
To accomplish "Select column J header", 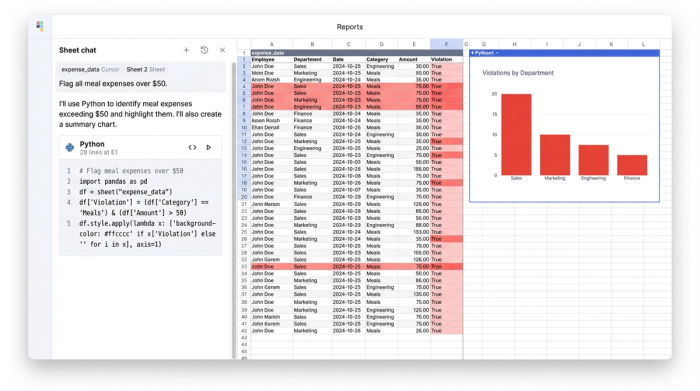I will 579,44.
